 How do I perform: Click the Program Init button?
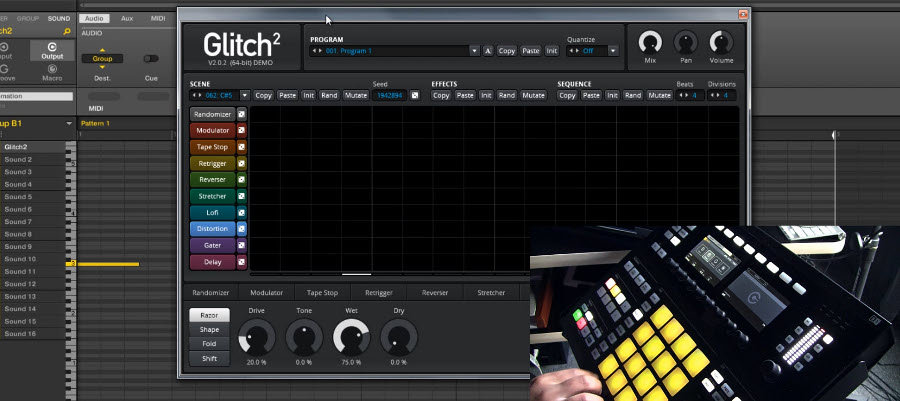pos(552,51)
